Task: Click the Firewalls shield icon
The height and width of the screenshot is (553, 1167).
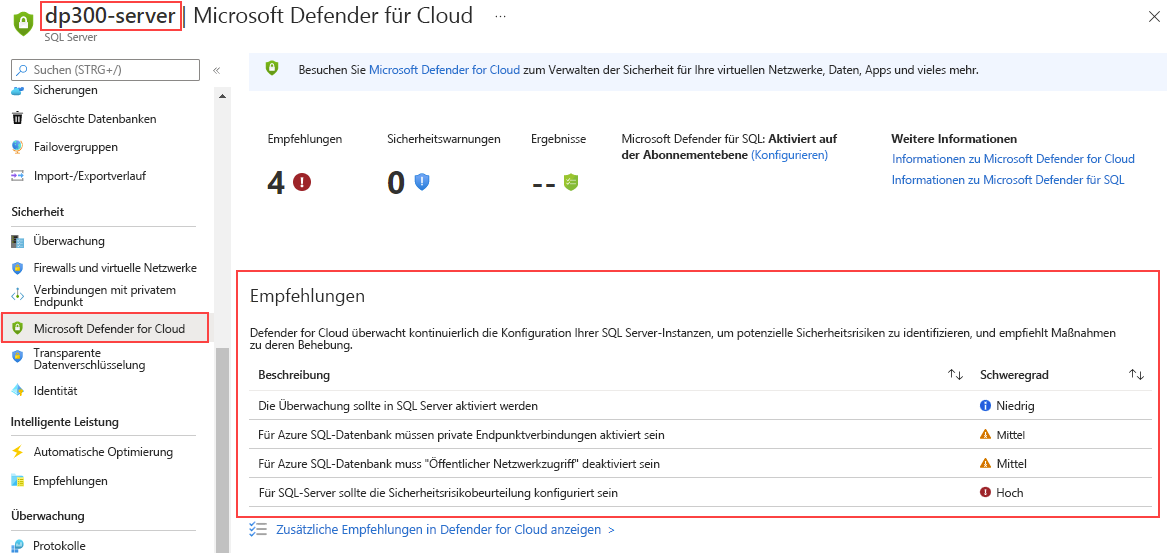Action: click(x=18, y=268)
